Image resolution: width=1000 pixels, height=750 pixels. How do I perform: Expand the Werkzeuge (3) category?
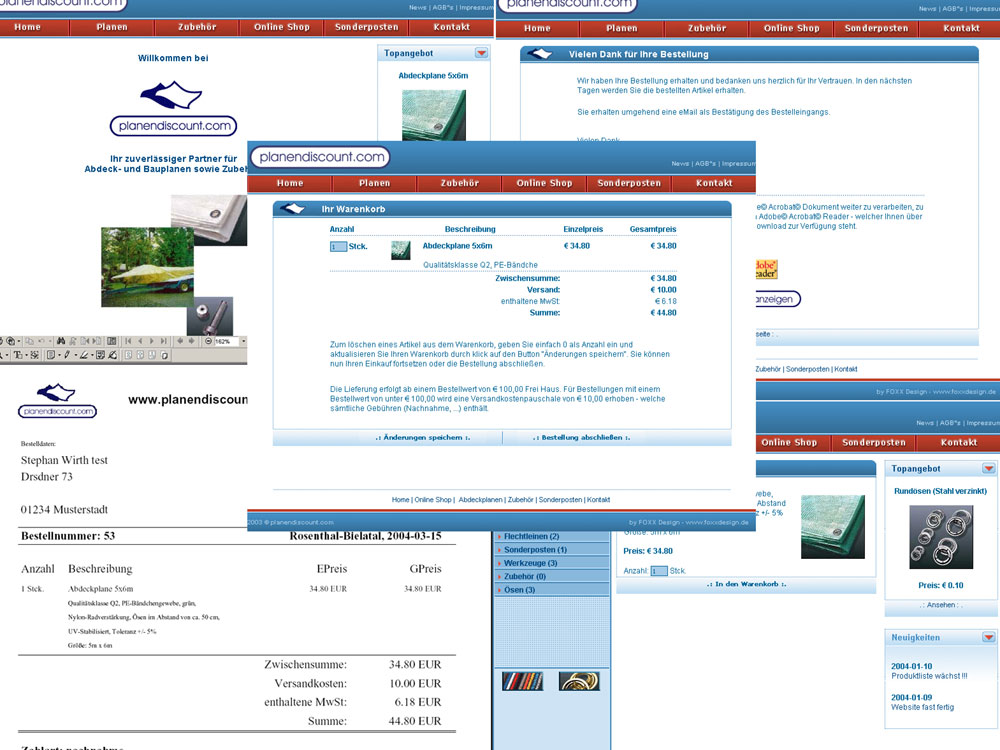click(552, 563)
